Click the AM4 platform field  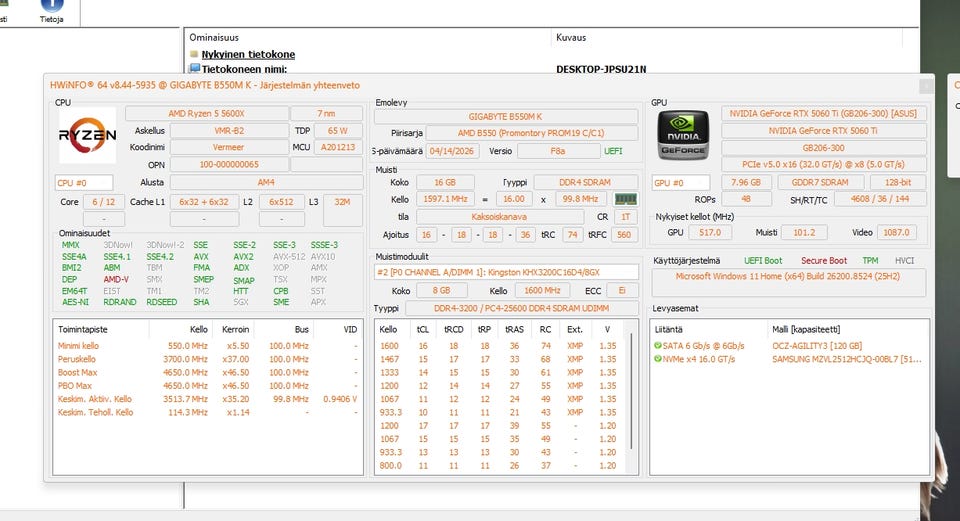[266, 182]
